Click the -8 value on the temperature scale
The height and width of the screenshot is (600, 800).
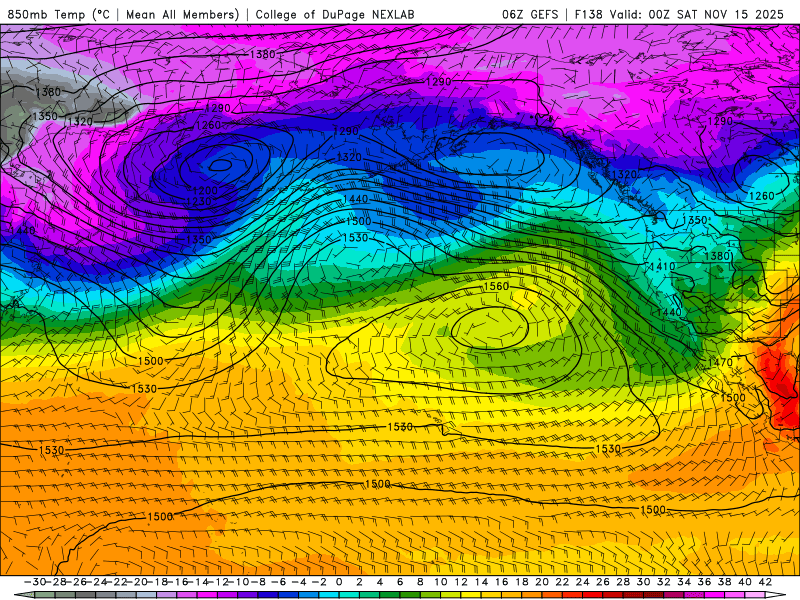click(259, 582)
